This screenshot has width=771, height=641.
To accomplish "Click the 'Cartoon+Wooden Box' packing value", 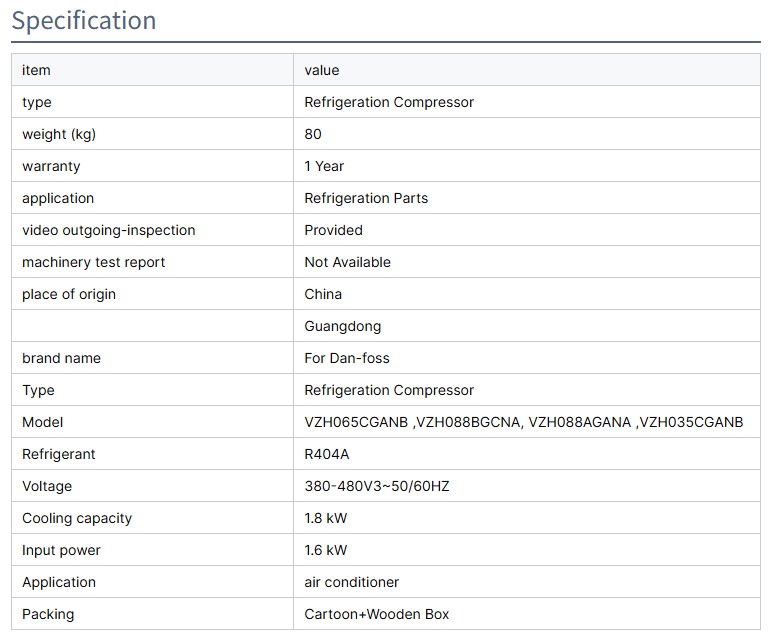I will (x=377, y=614).
